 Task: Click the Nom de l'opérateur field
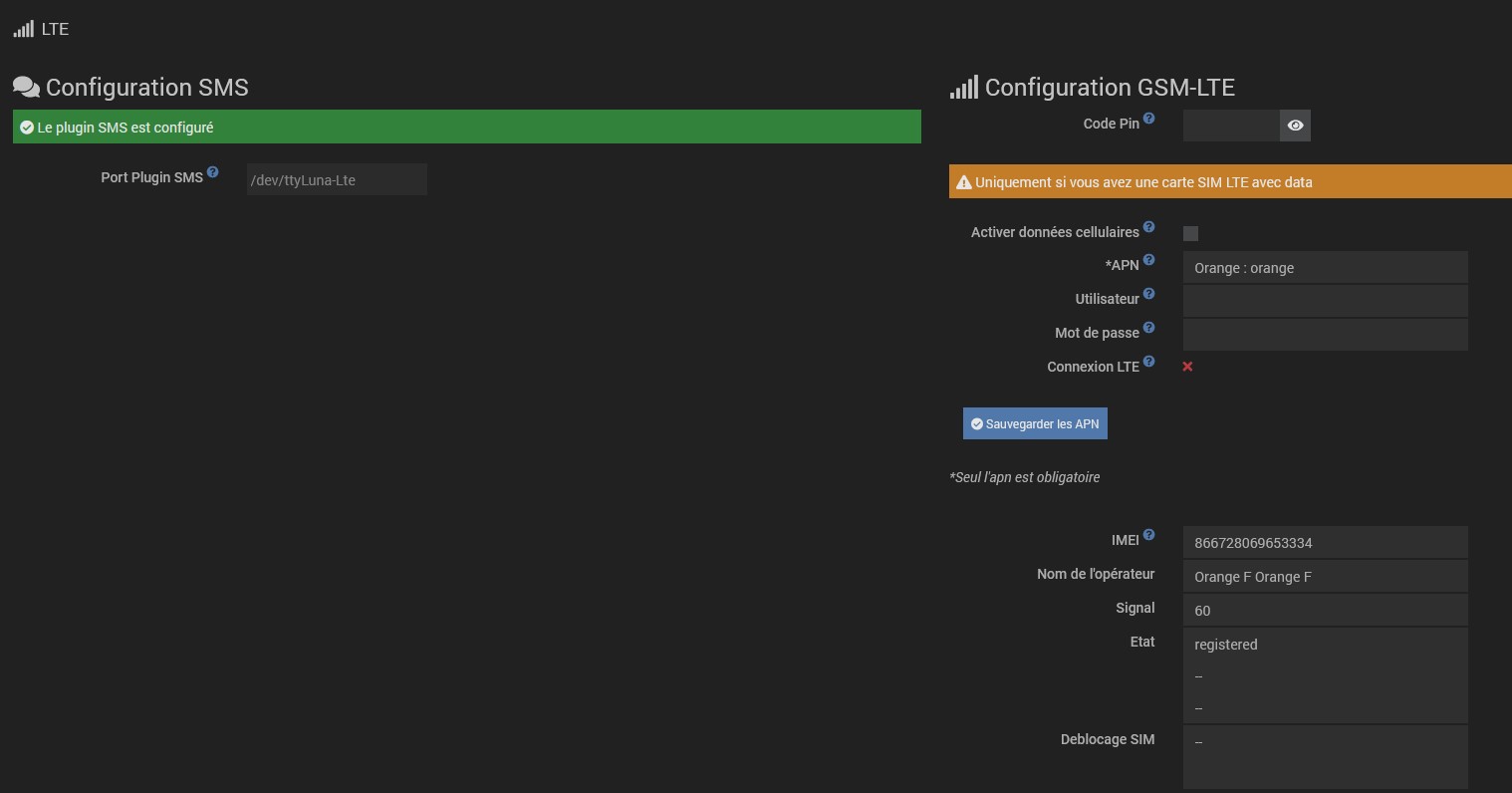point(1325,577)
